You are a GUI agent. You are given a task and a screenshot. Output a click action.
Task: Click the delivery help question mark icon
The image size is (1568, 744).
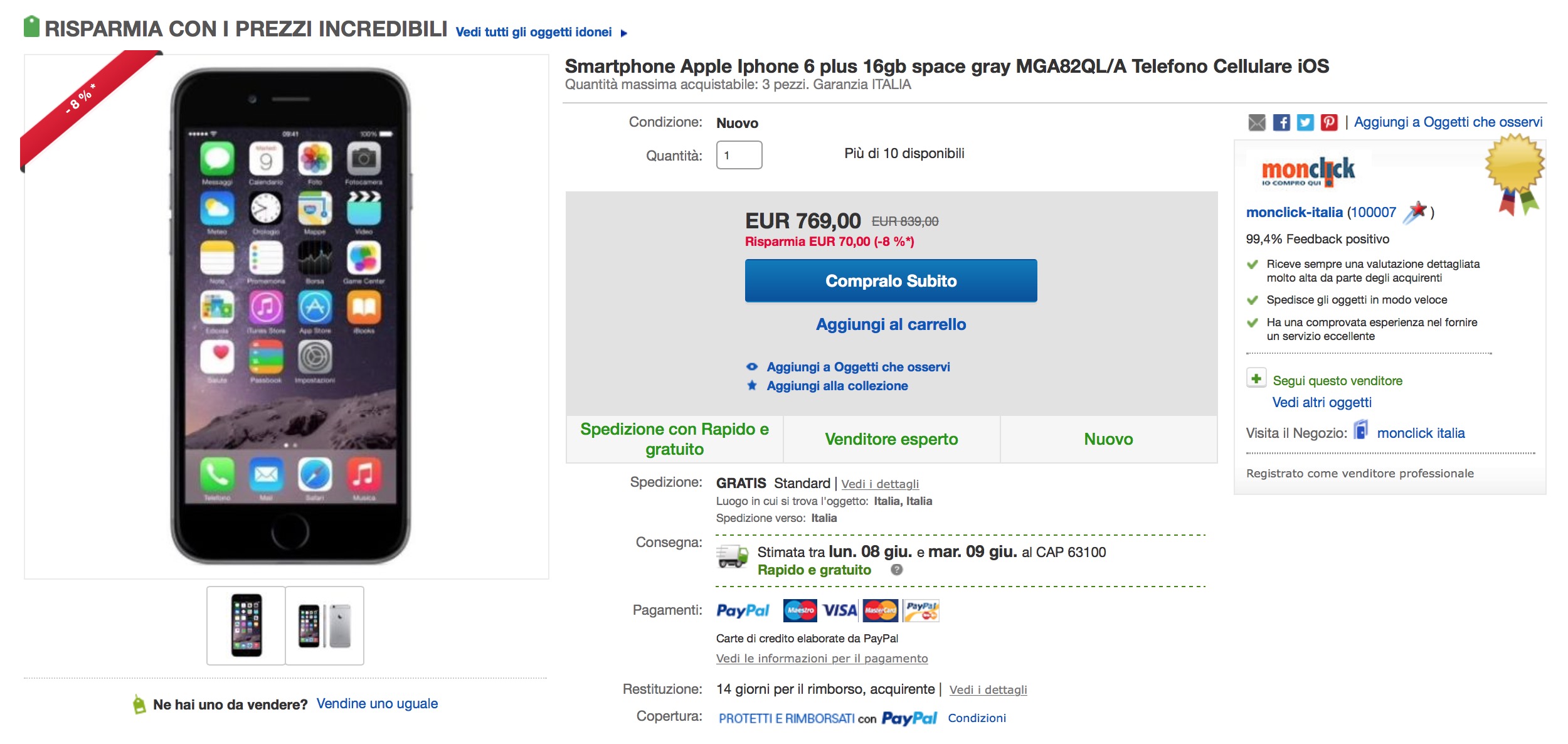click(897, 570)
